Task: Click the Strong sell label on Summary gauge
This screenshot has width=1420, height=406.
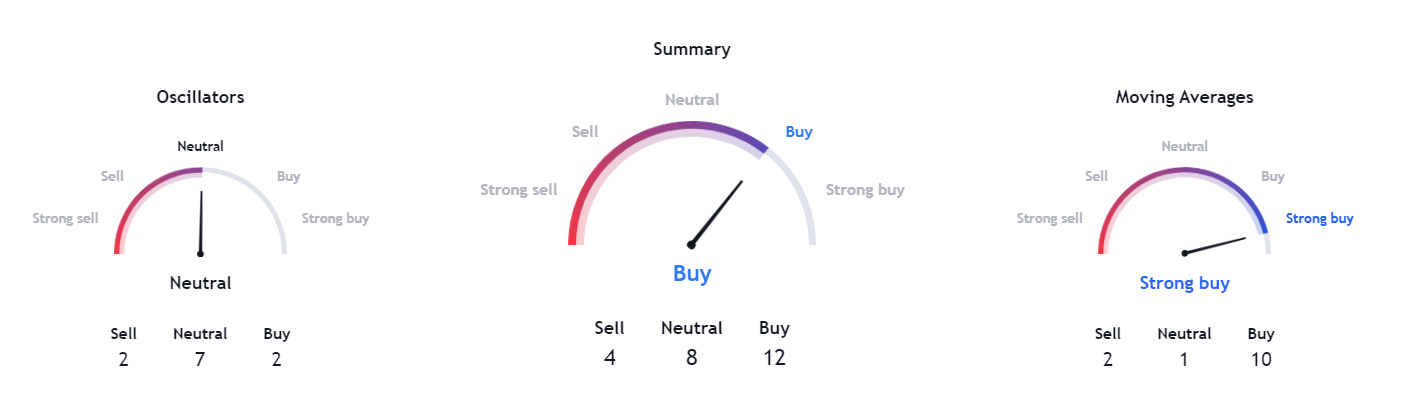Action: coord(518,189)
